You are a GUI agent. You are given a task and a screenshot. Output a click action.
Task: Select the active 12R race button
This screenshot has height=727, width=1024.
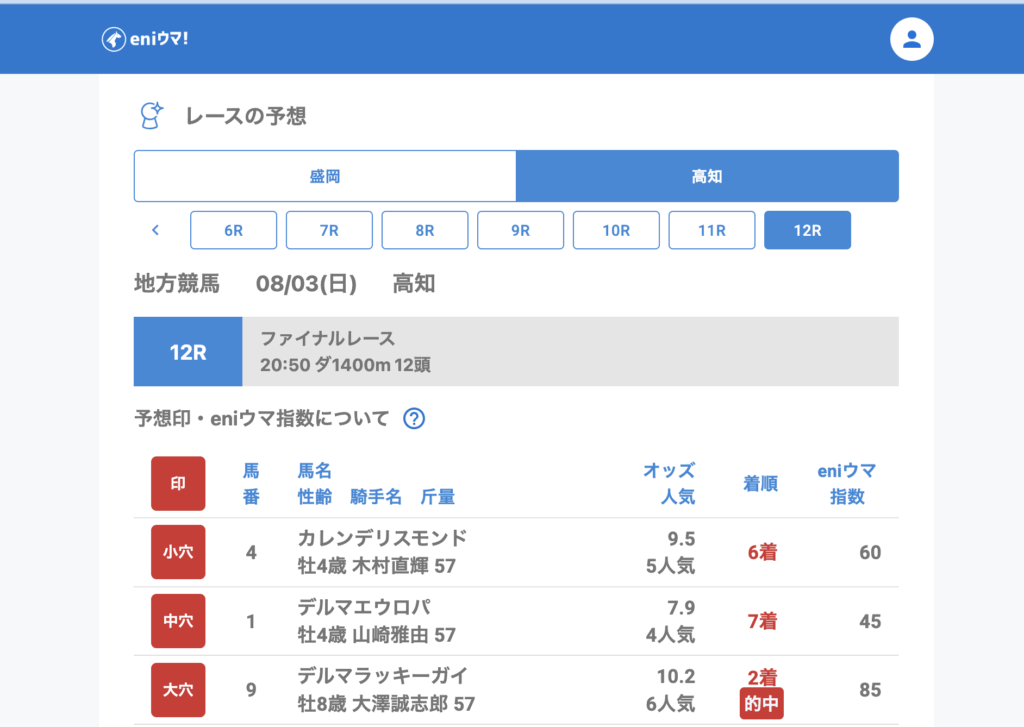[807, 230]
